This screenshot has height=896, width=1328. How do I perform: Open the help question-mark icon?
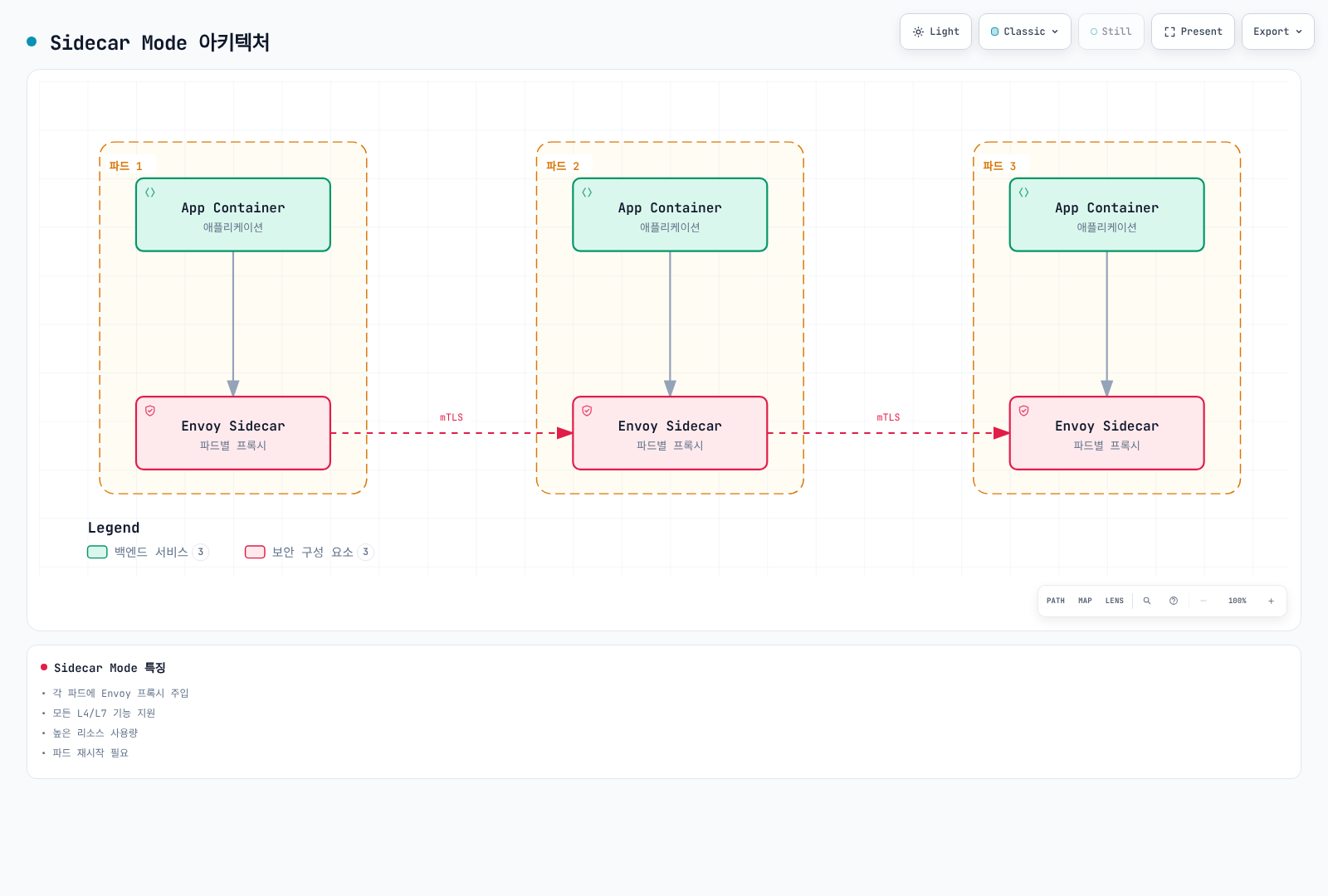pyautogui.click(x=1174, y=601)
